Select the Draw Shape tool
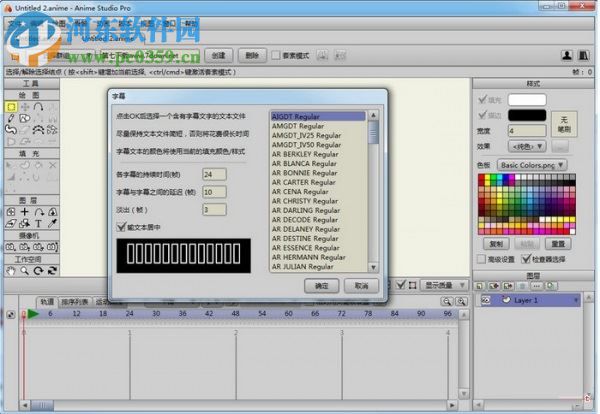The image size is (600, 414). (x=25, y=118)
